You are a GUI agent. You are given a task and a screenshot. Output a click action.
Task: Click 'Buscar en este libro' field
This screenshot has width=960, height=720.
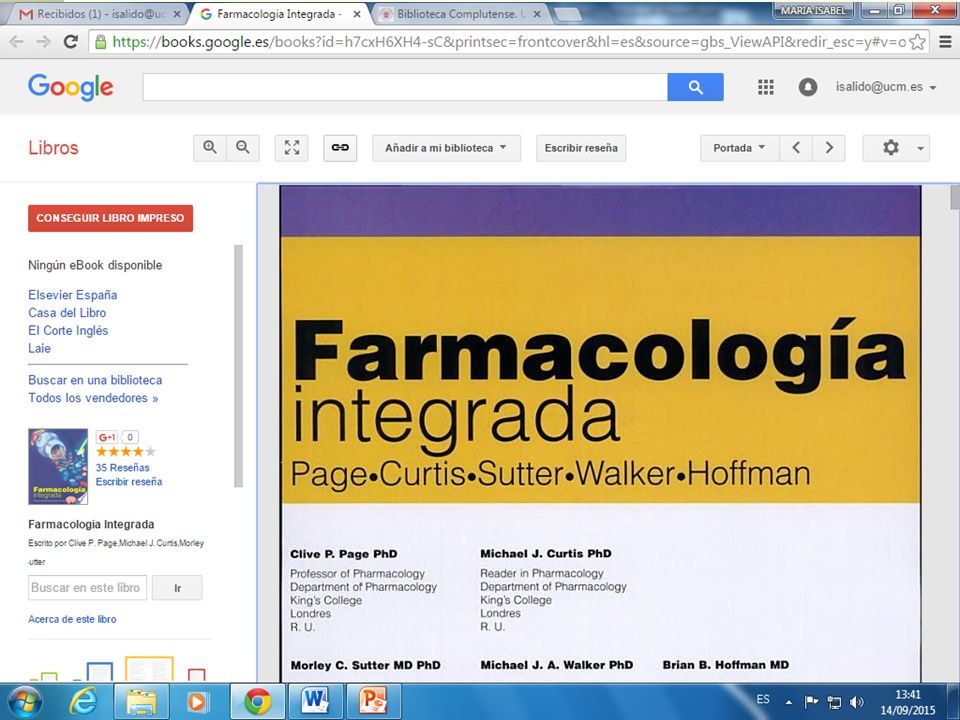point(88,588)
